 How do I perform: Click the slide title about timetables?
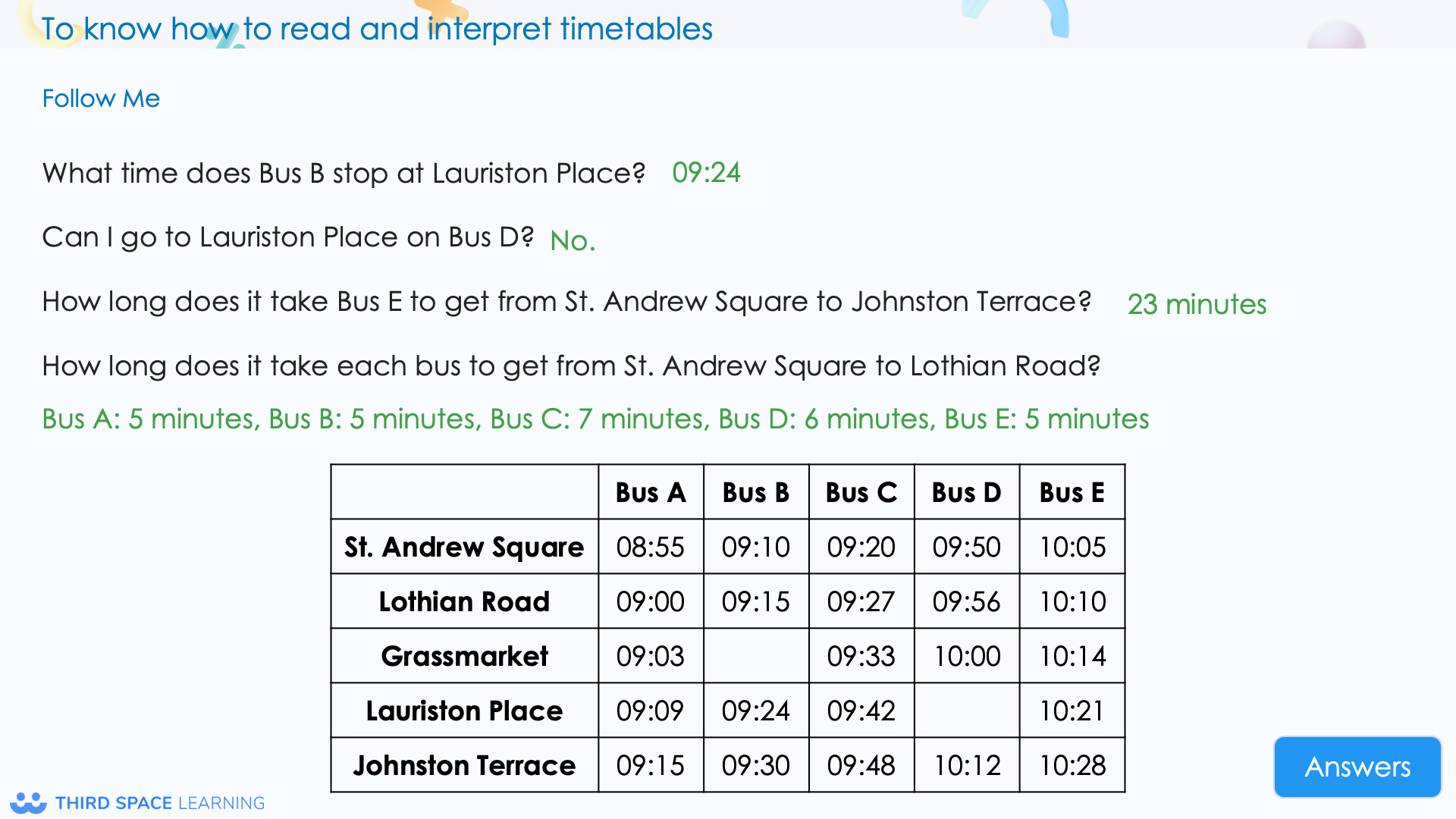(377, 29)
